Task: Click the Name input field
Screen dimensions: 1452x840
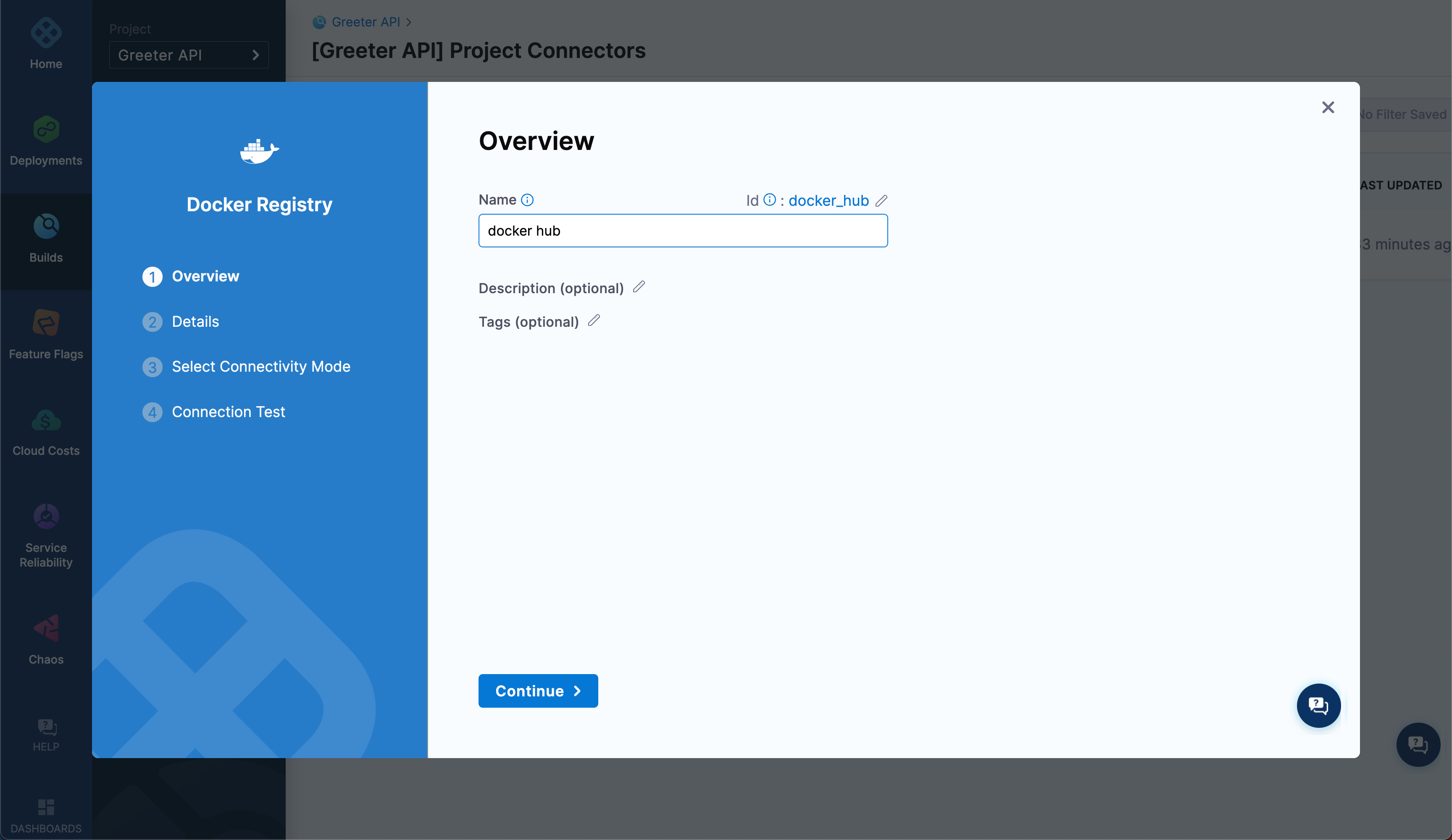Action: pos(683,230)
